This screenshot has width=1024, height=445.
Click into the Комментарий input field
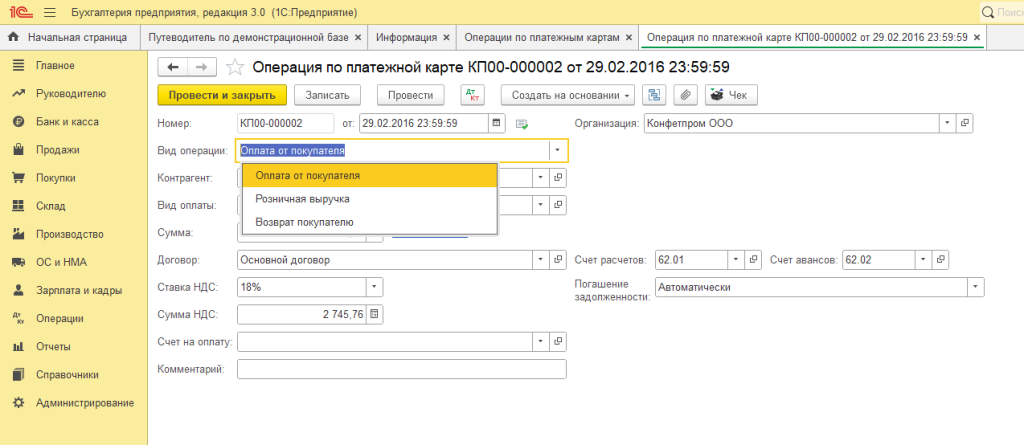point(401,369)
